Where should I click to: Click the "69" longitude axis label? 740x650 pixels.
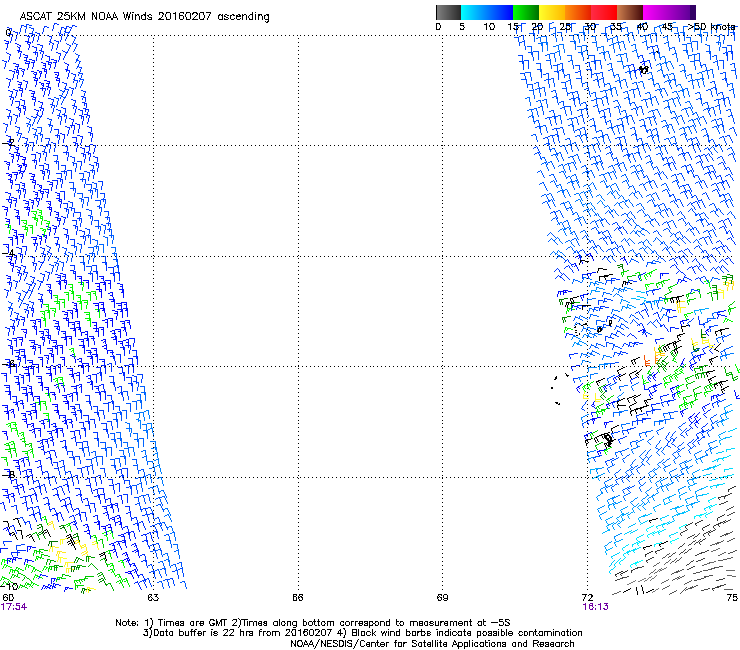click(x=442, y=598)
